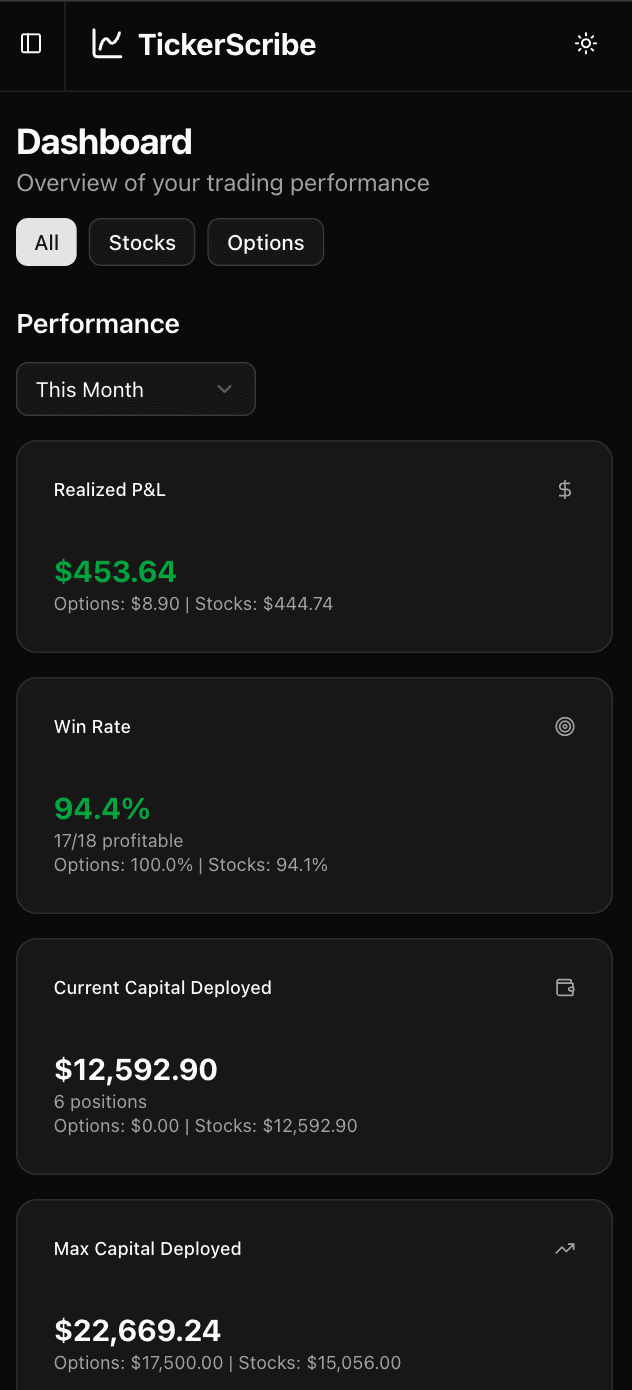
Task: Click the dollar icon on Realized P&L card
Action: click(564, 489)
